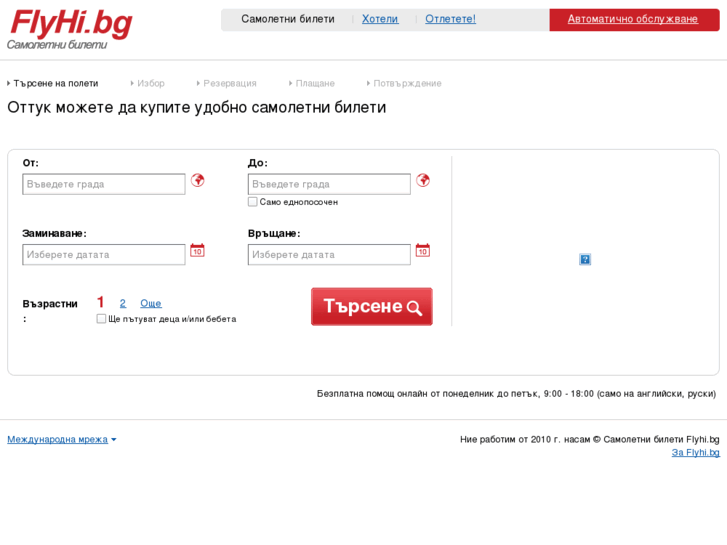Viewport: 727px width, 545px height.
Task: Enable Ще пътуват деца и/или бебета checkbox
Action: click(101, 319)
